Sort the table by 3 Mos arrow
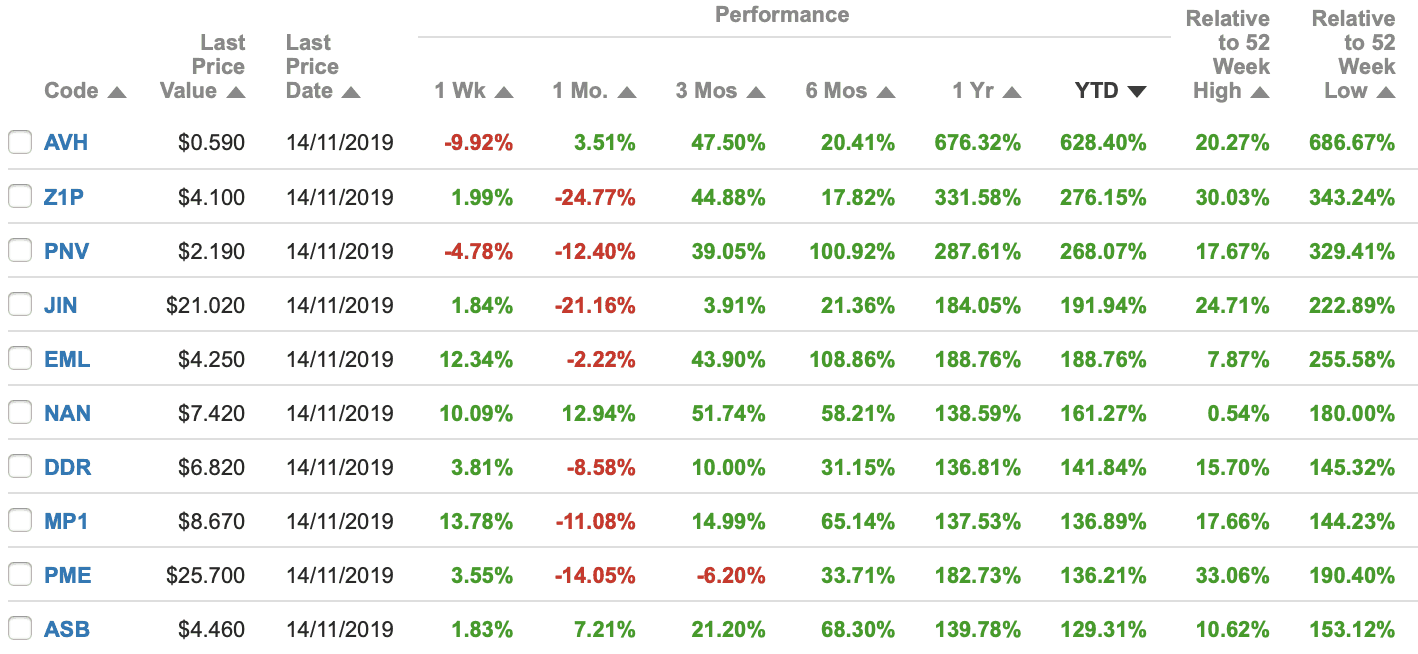The width and height of the screenshot is (1418, 654). tap(756, 92)
